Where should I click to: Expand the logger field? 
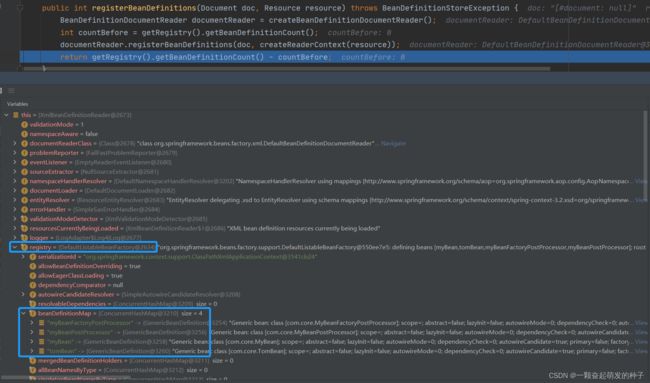pyautogui.click(x=15, y=238)
